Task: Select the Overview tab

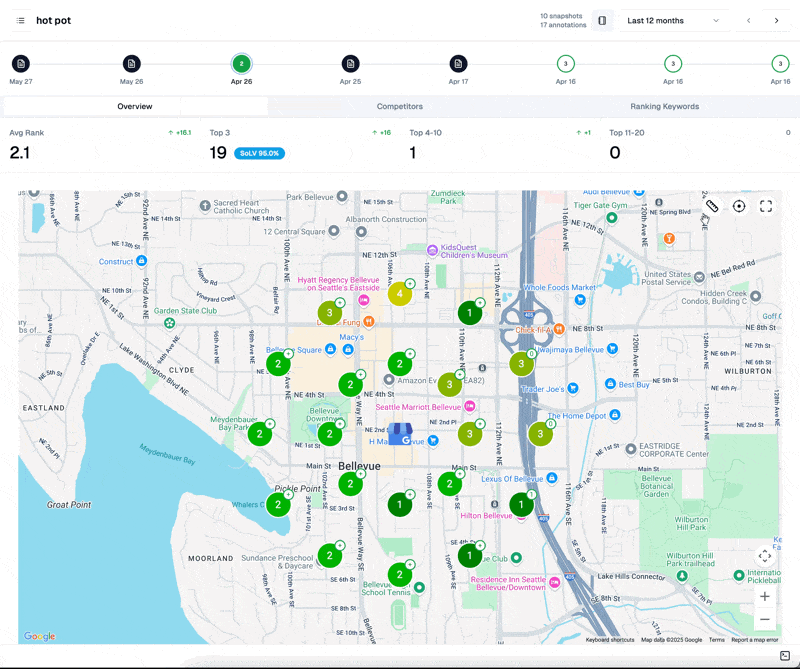Action: tap(135, 106)
